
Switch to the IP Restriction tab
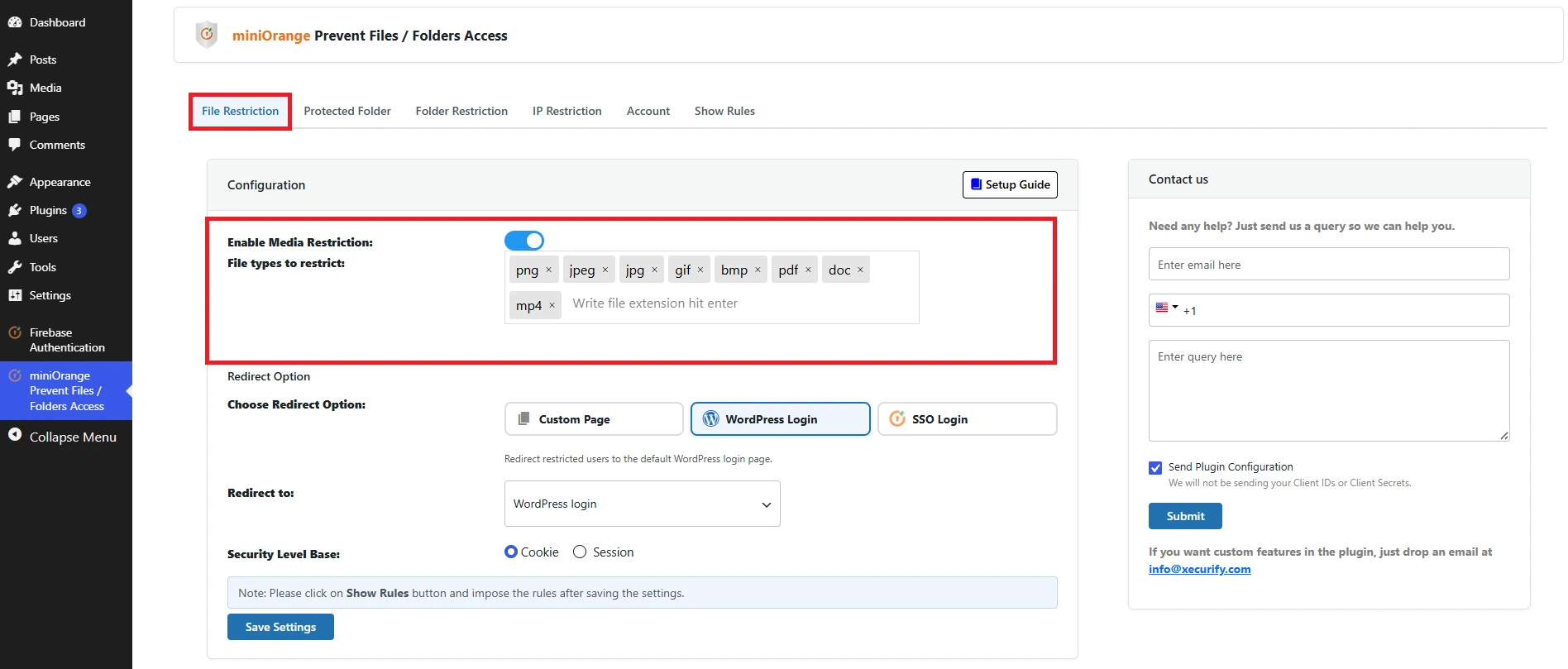[567, 111]
